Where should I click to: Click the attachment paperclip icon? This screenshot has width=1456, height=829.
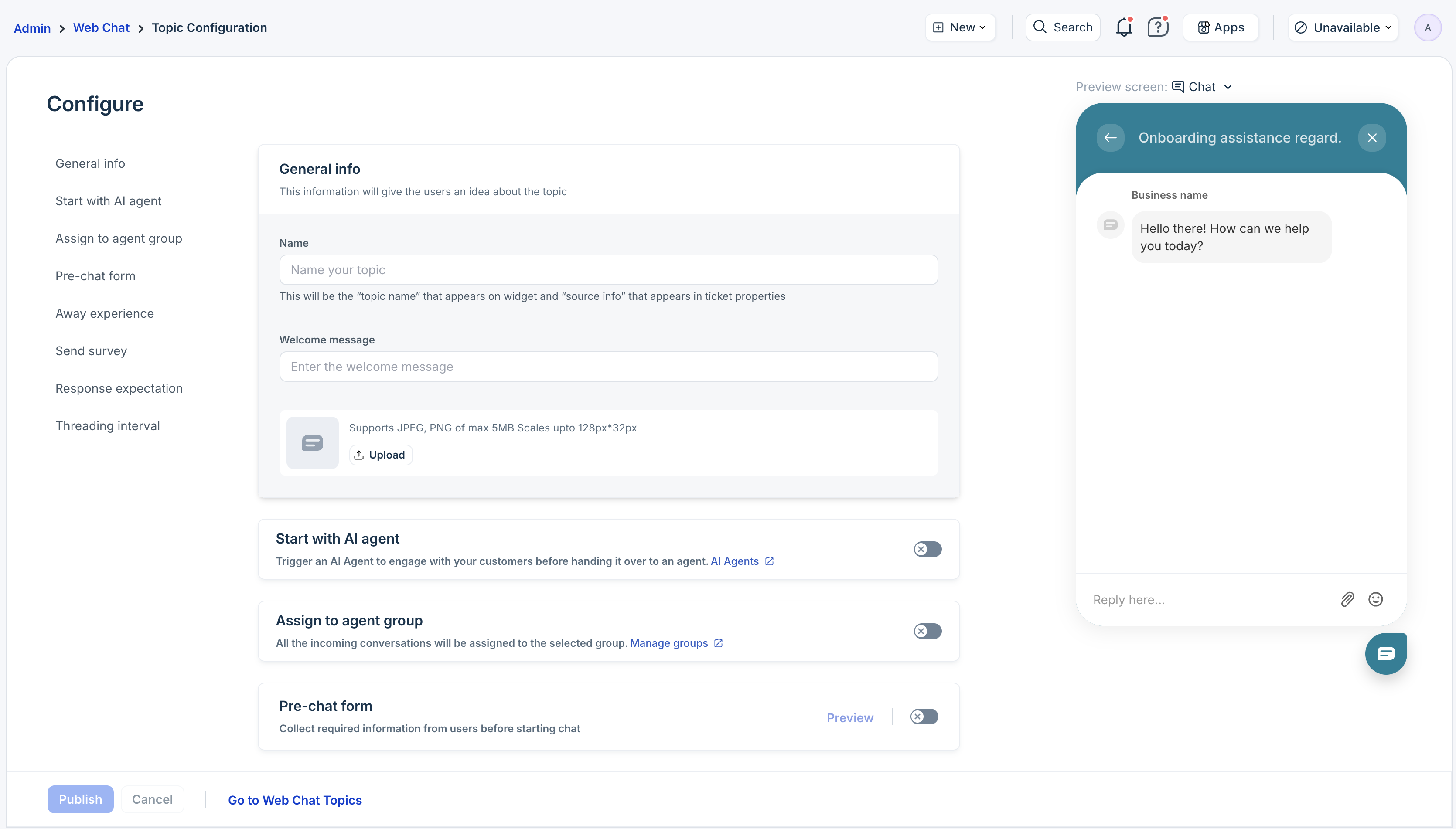pos(1347,599)
